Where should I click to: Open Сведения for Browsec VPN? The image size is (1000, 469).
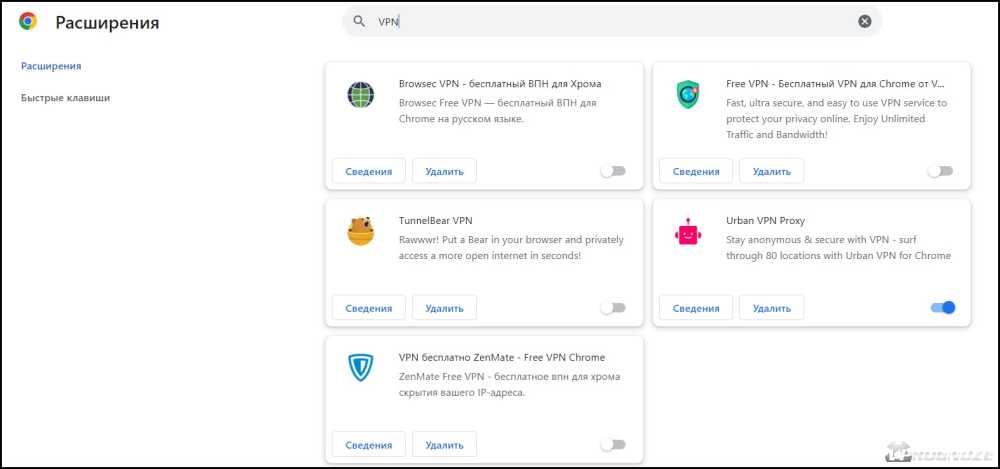pyautogui.click(x=369, y=171)
